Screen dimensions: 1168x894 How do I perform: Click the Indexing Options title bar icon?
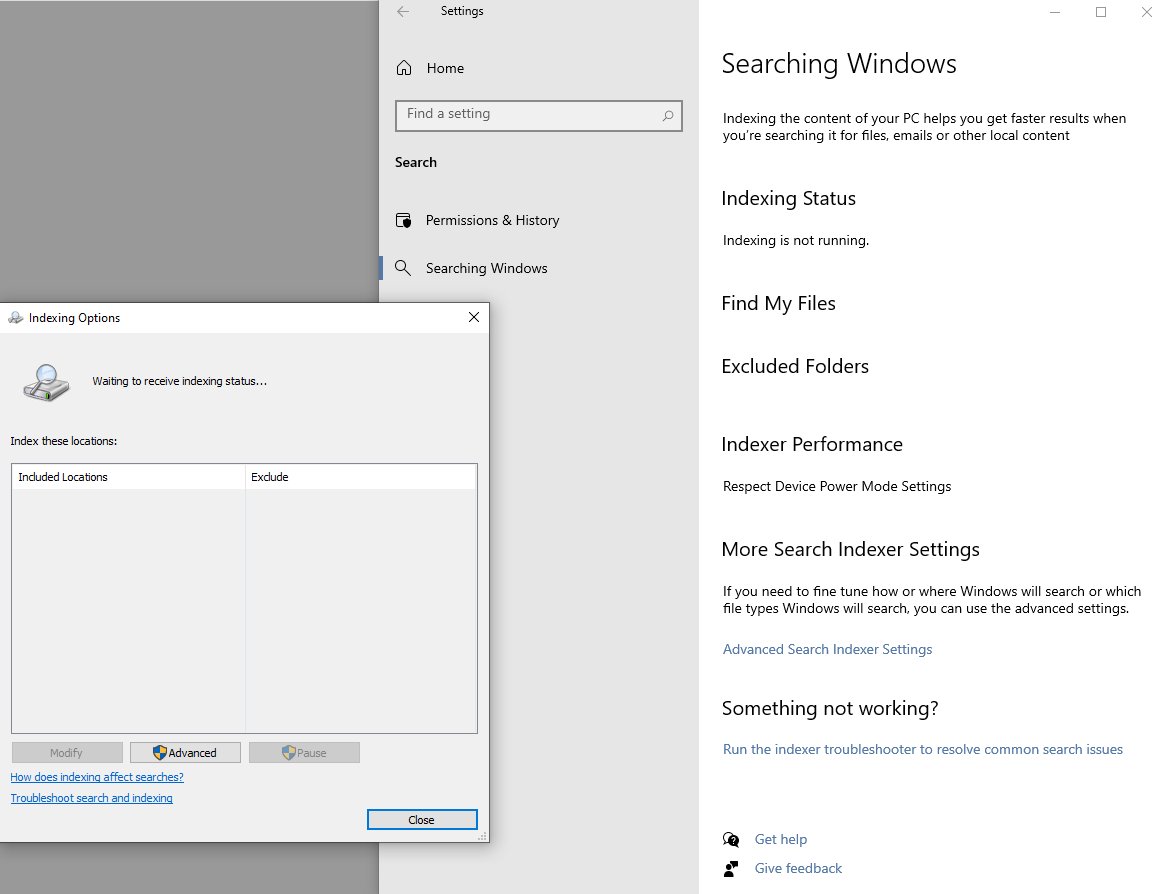15,318
